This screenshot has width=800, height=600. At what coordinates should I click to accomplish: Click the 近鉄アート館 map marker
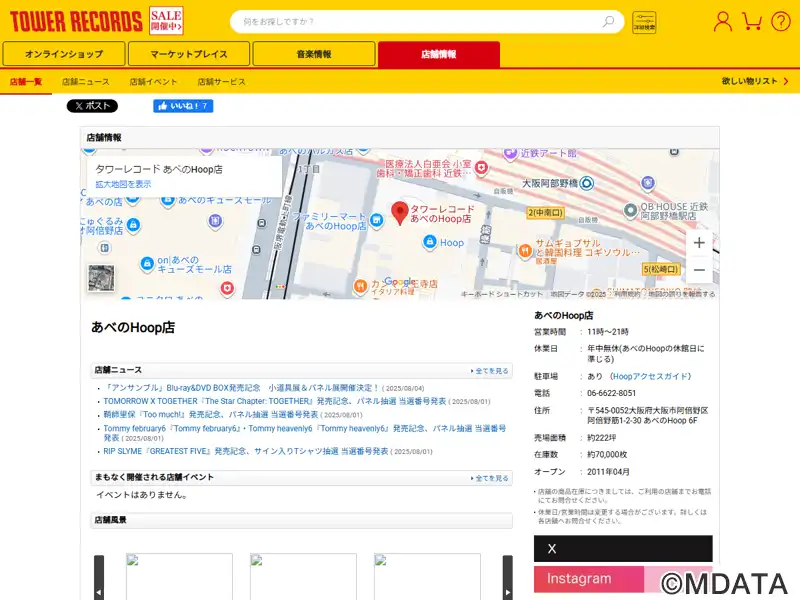pyautogui.click(x=510, y=153)
